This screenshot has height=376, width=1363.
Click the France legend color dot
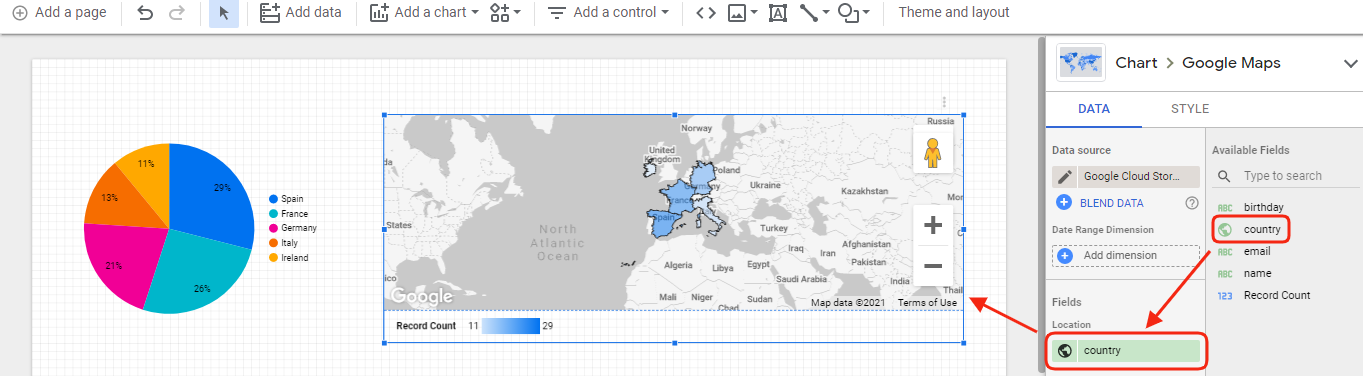click(x=273, y=214)
